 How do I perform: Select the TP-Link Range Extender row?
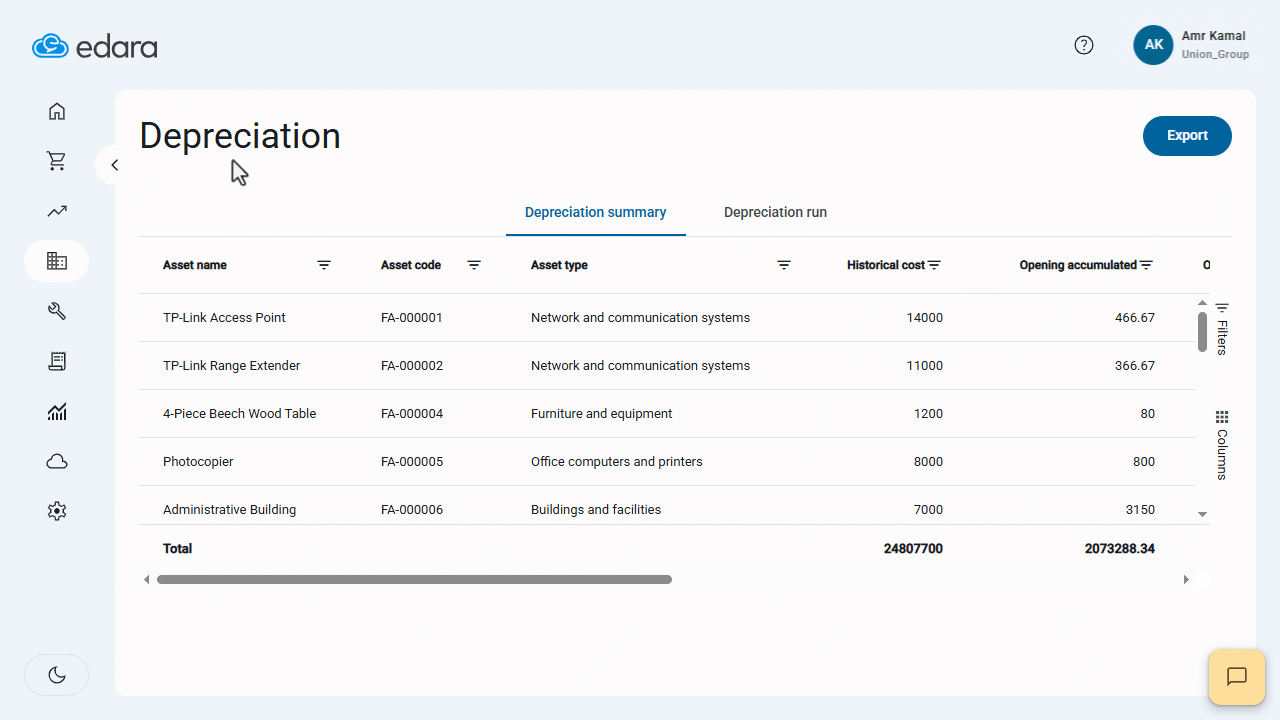coord(667,366)
